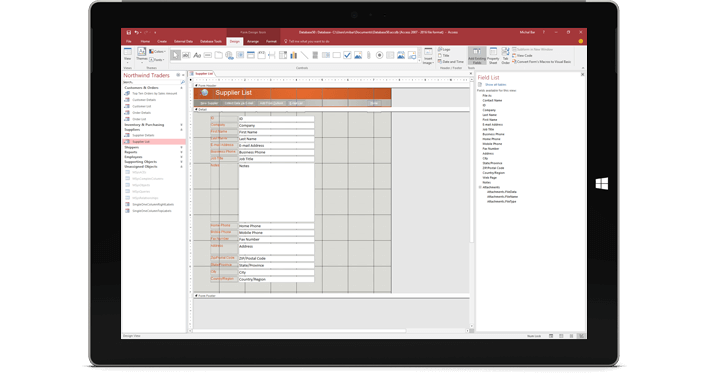The height and width of the screenshot is (374, 713).
Task: Open the File tab
Action: point(129,41)
